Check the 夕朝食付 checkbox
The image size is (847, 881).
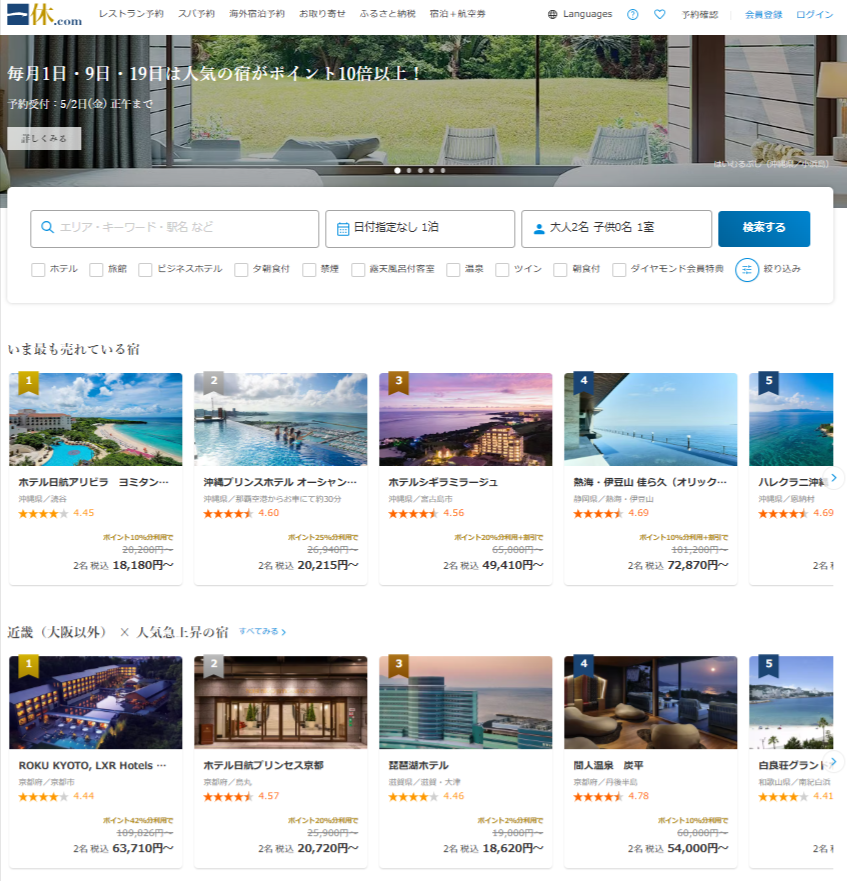(241, 270)
